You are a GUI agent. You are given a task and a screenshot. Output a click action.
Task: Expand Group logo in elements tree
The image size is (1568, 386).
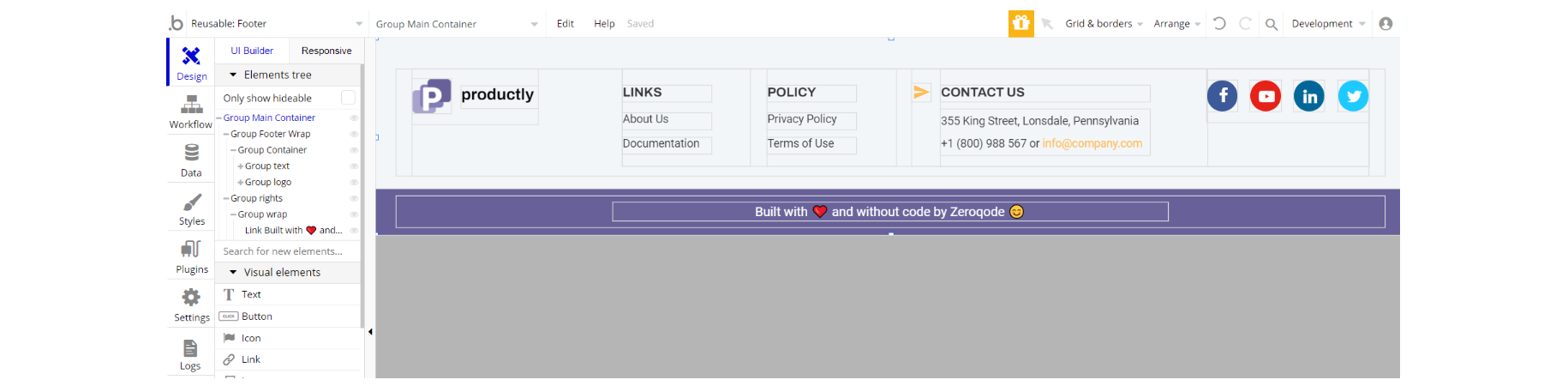pyautogui.click(x=241, y=182)
